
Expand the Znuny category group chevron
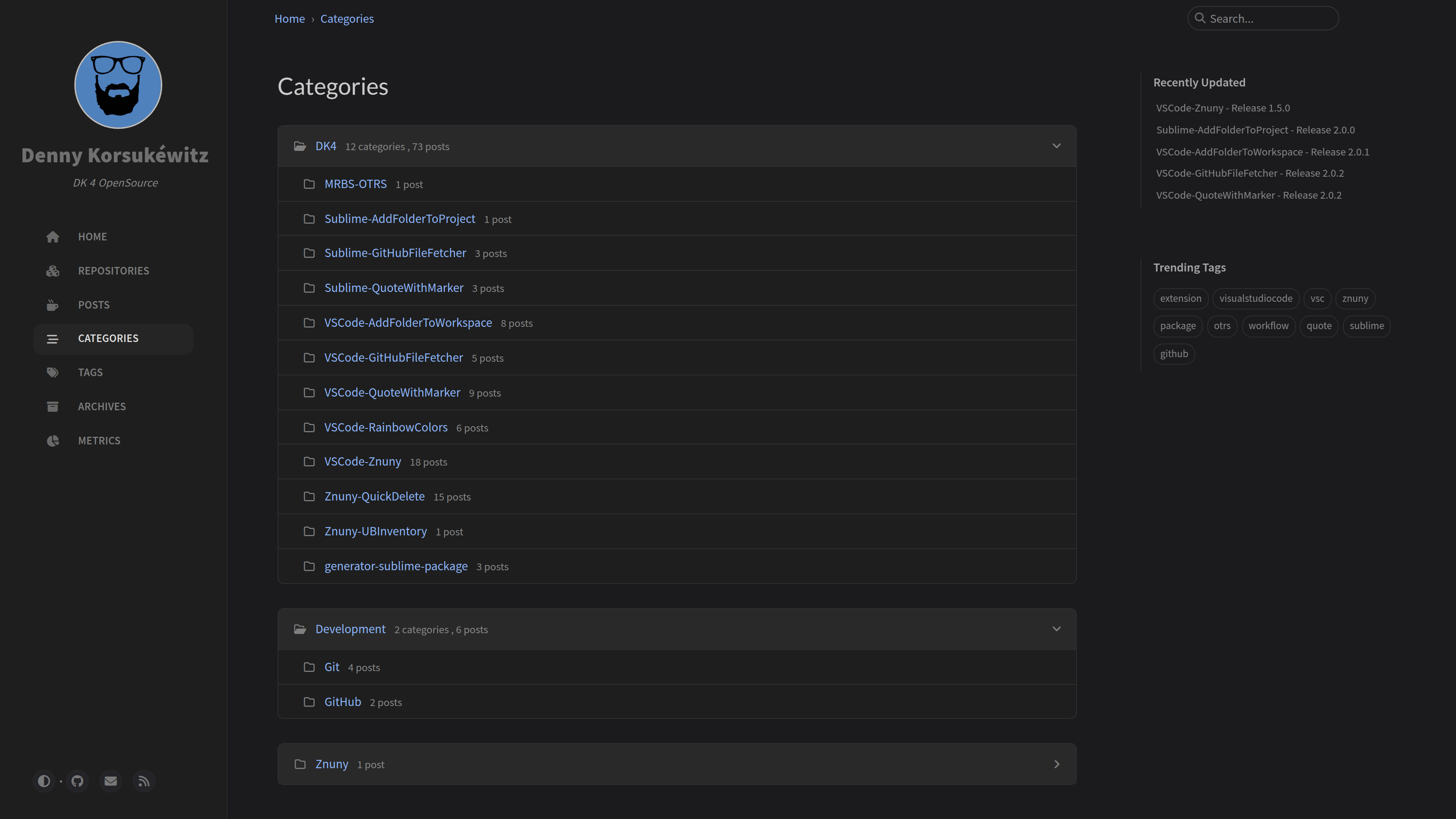point(1056,764)
